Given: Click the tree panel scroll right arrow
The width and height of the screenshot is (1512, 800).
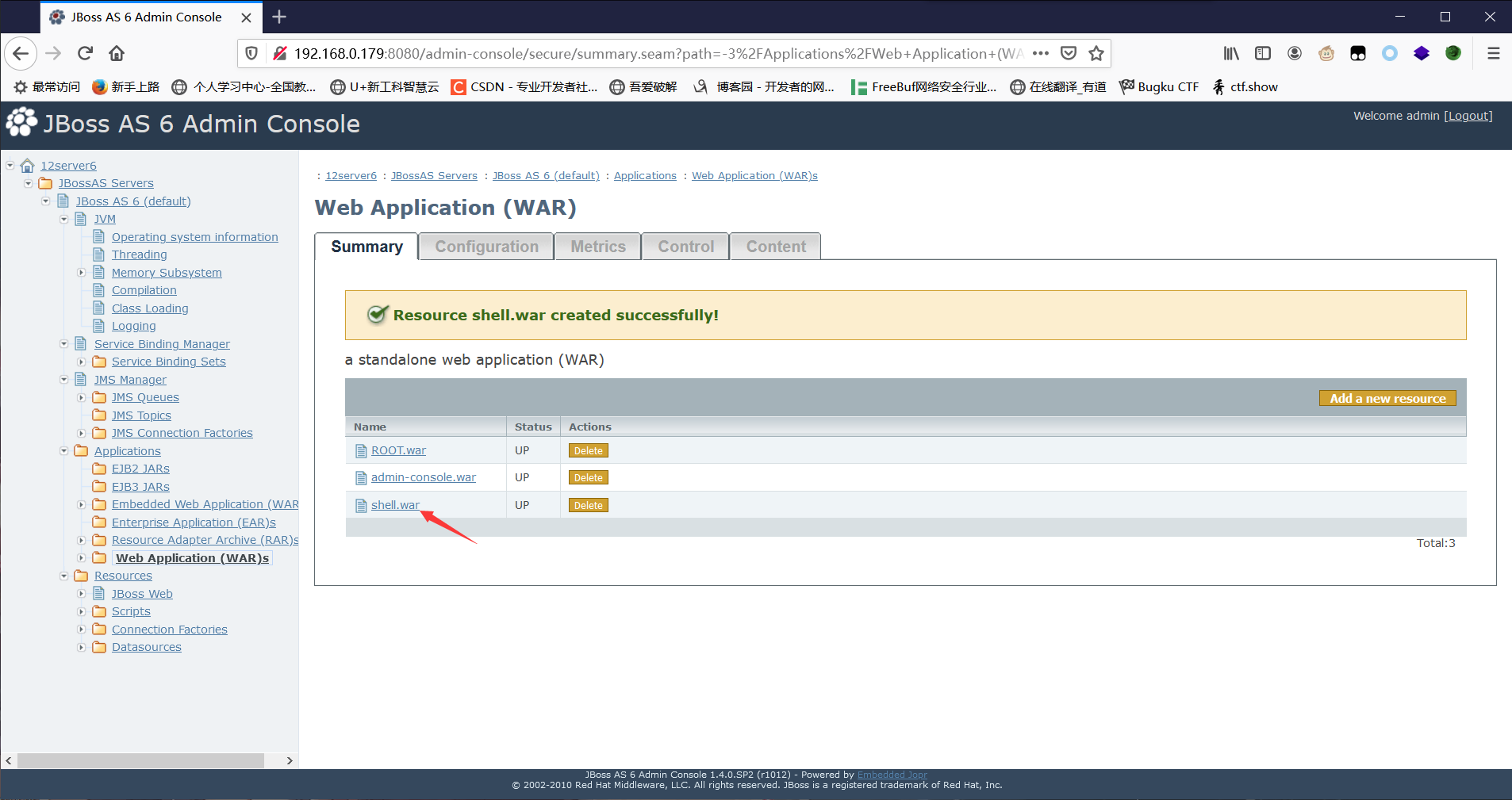Looking at the screenshot, I should point(290,760).
